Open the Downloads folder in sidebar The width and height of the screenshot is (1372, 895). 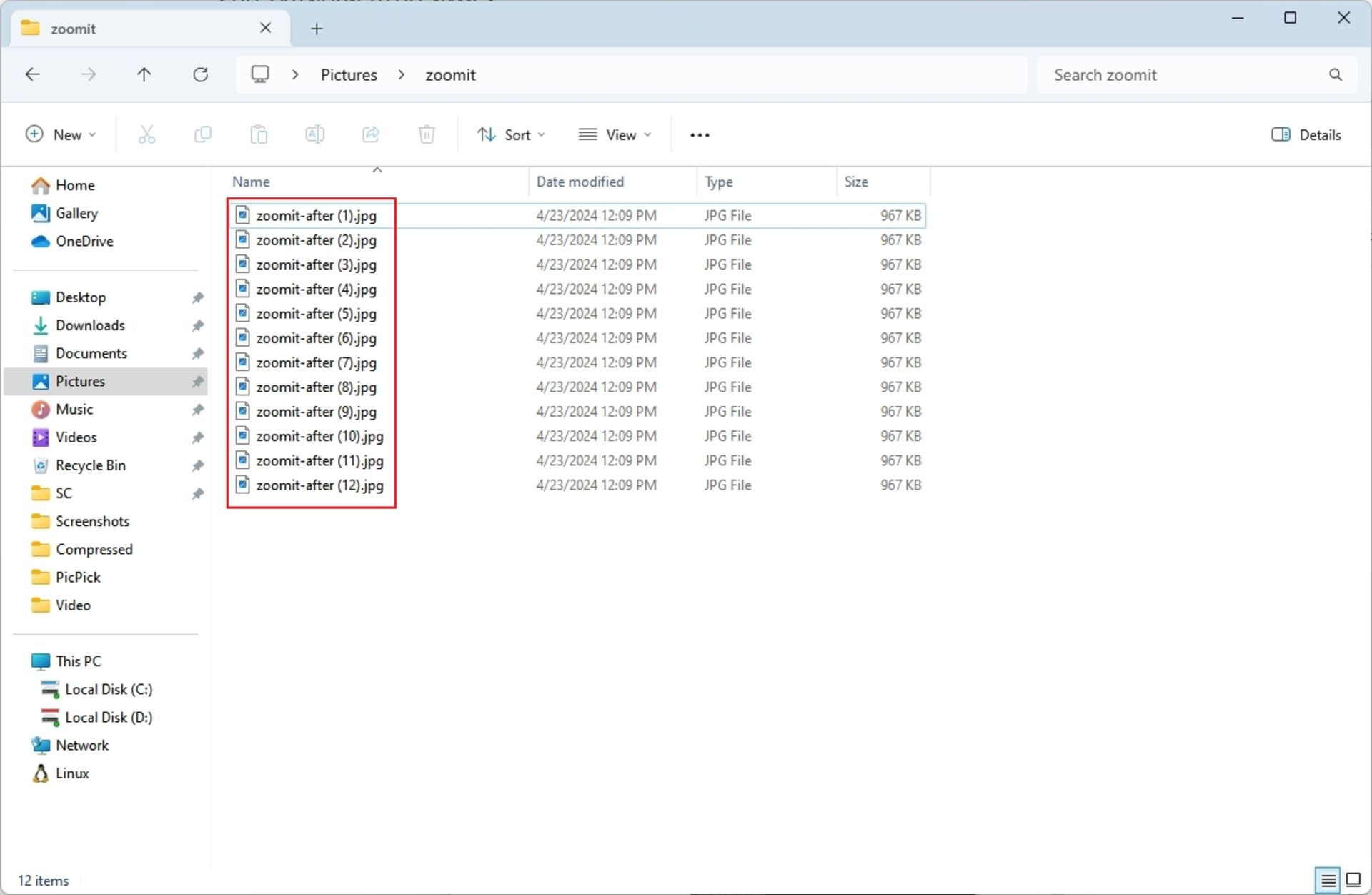(89, 325)
